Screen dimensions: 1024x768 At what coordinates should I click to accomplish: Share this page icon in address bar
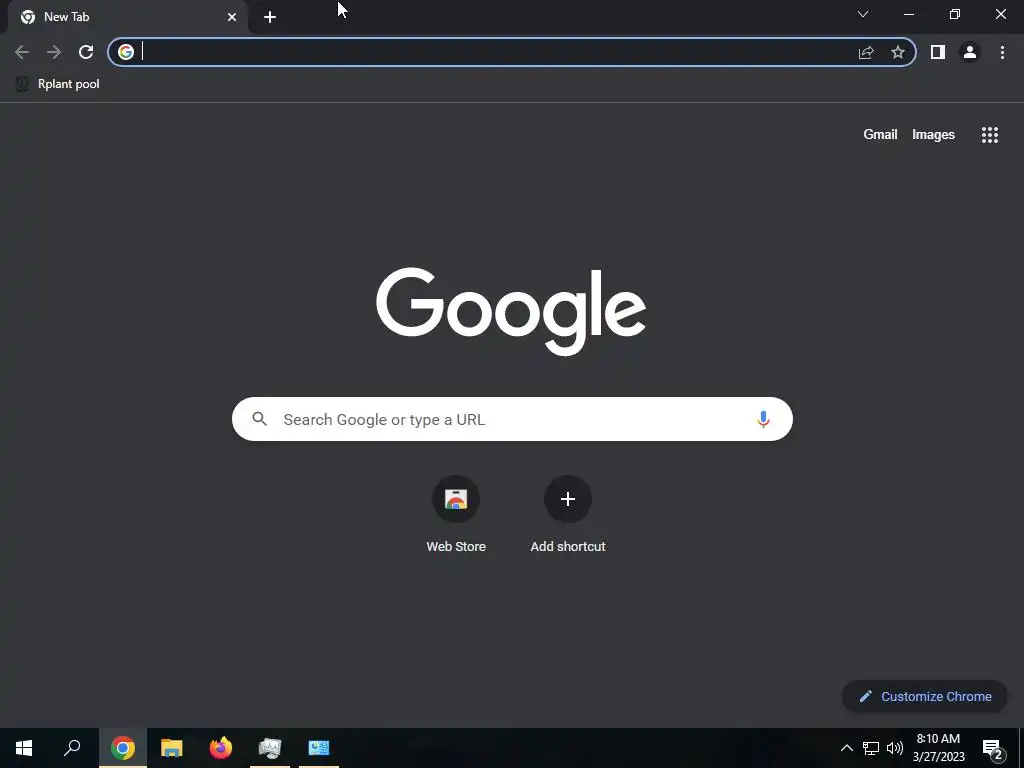[866, 52]
